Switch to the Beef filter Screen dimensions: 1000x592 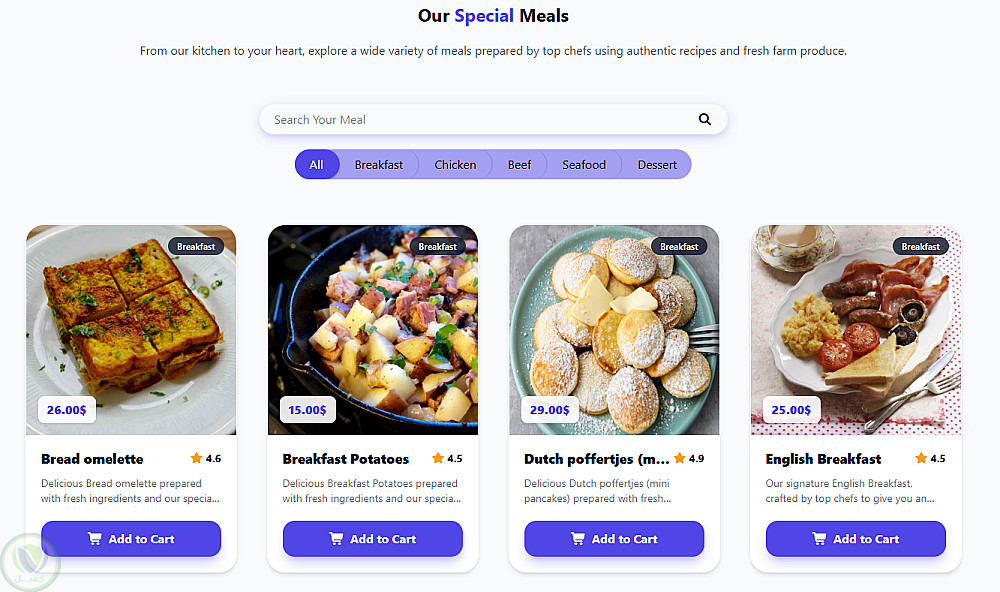click(519, 165)
